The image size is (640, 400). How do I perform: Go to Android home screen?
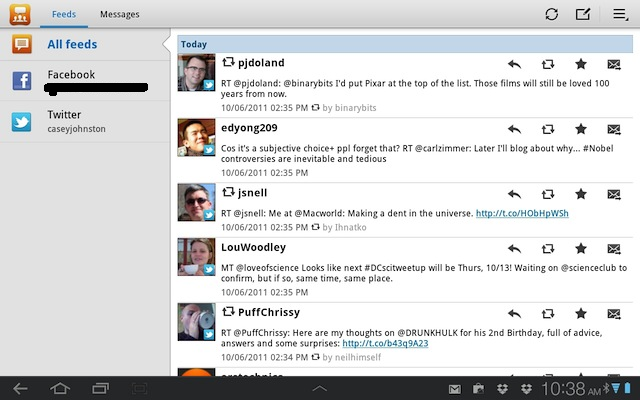[x=60, y=388]
